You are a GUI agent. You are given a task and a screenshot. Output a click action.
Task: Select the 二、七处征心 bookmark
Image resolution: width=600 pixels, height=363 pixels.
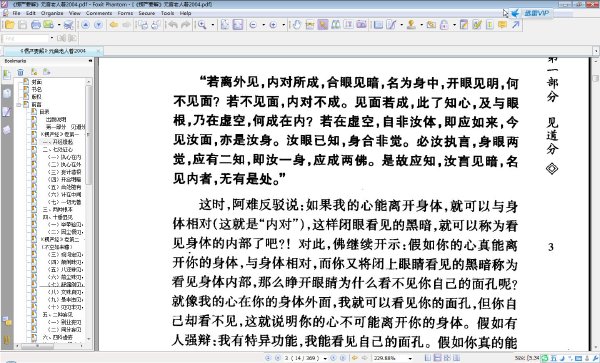tap(57, 150)
